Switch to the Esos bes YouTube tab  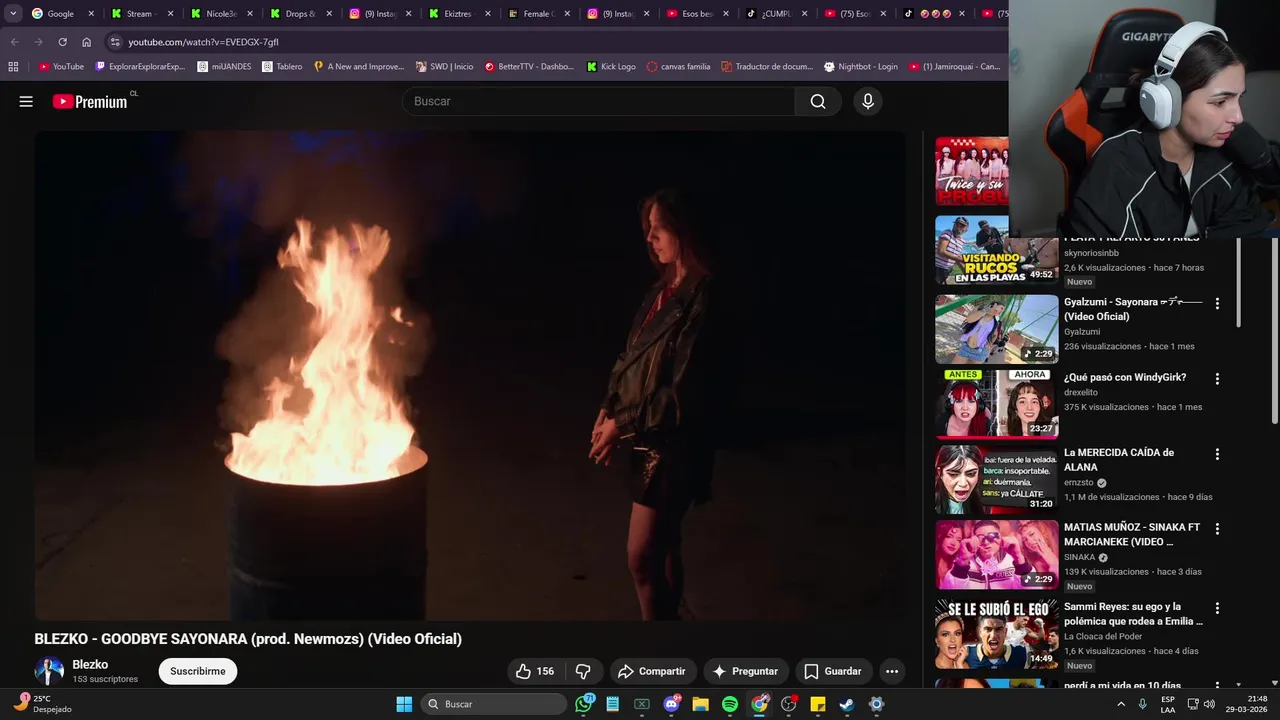point(696,14)
